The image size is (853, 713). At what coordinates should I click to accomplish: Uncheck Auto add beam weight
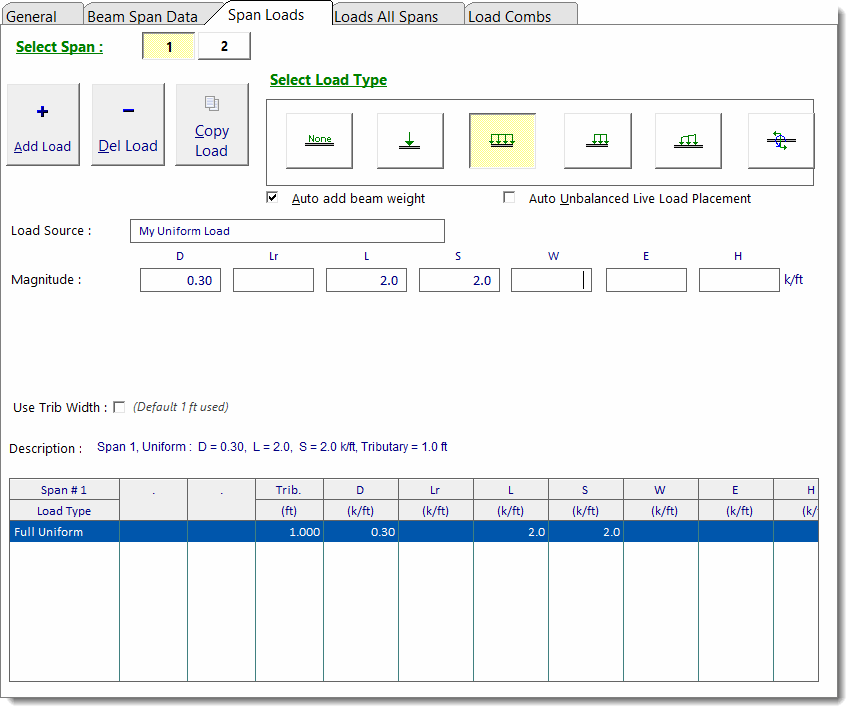pyautogui.click(x=272, y=197)
